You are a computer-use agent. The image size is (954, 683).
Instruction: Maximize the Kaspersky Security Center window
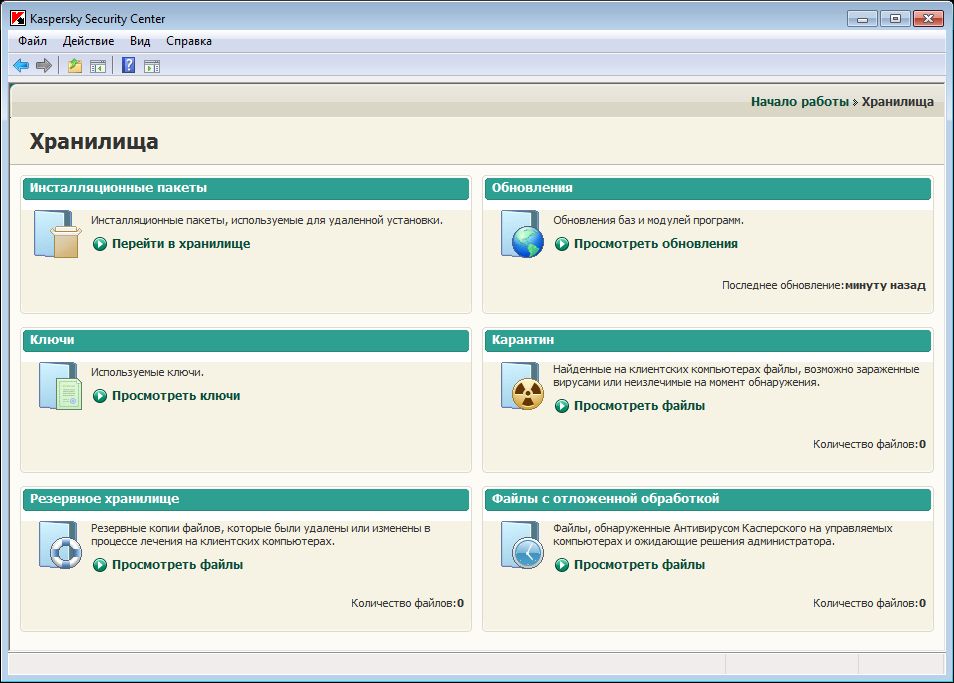895,19
